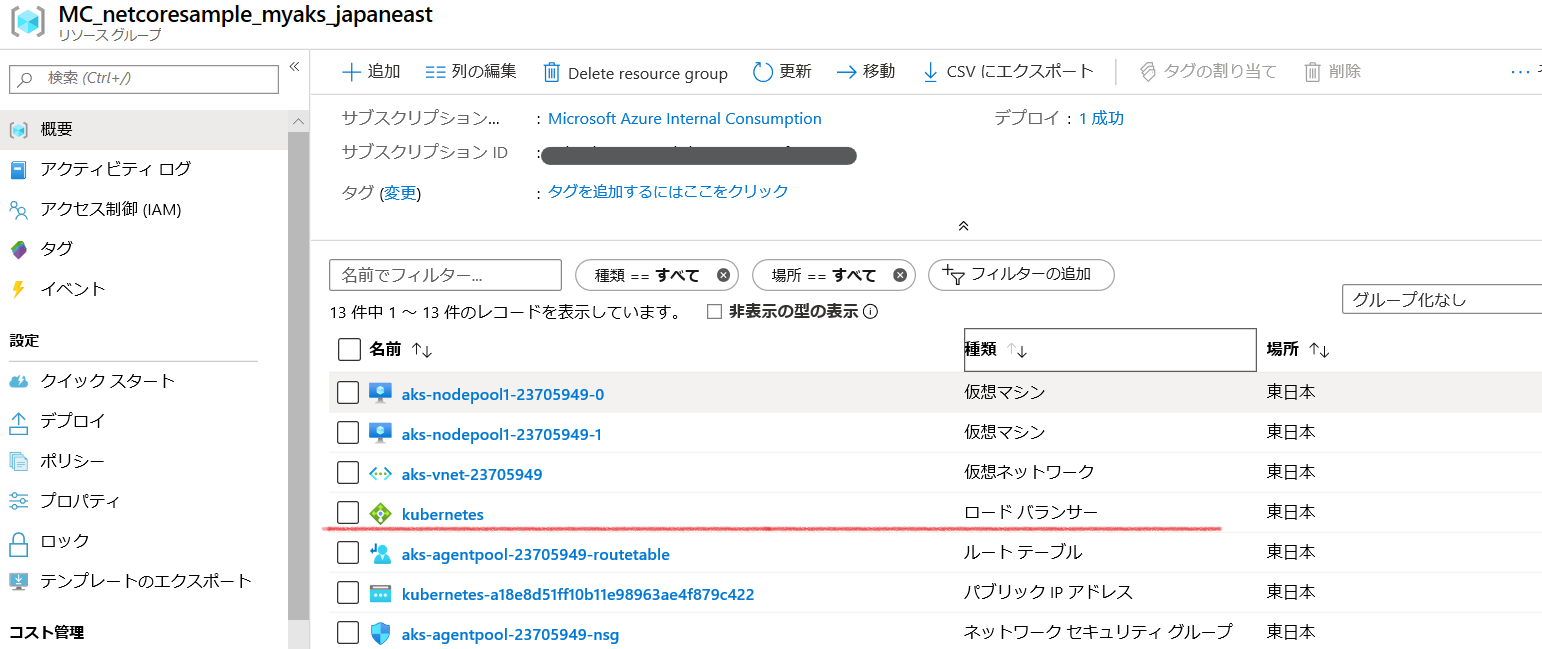
Task: Open the 追加 (Add) toolbar button
Action: pos(371,72)
